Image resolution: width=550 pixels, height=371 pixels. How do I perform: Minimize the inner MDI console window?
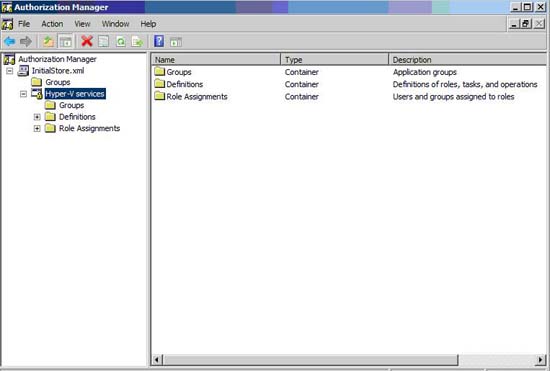tap(514, 24)
